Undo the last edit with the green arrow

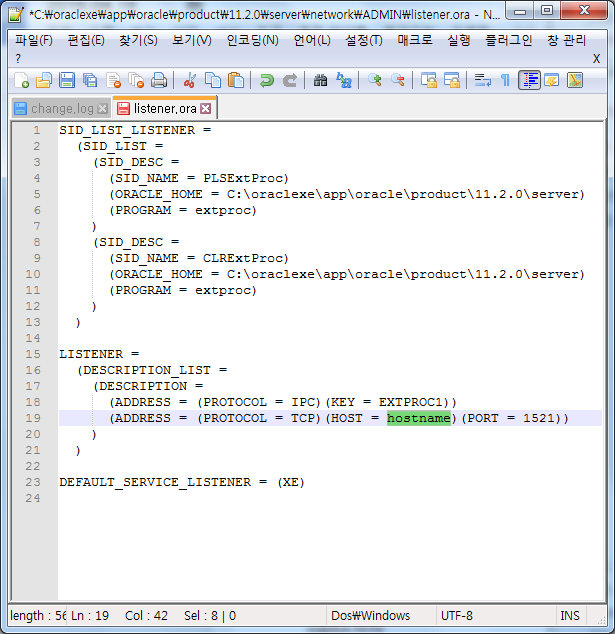[x=267, y=80]
